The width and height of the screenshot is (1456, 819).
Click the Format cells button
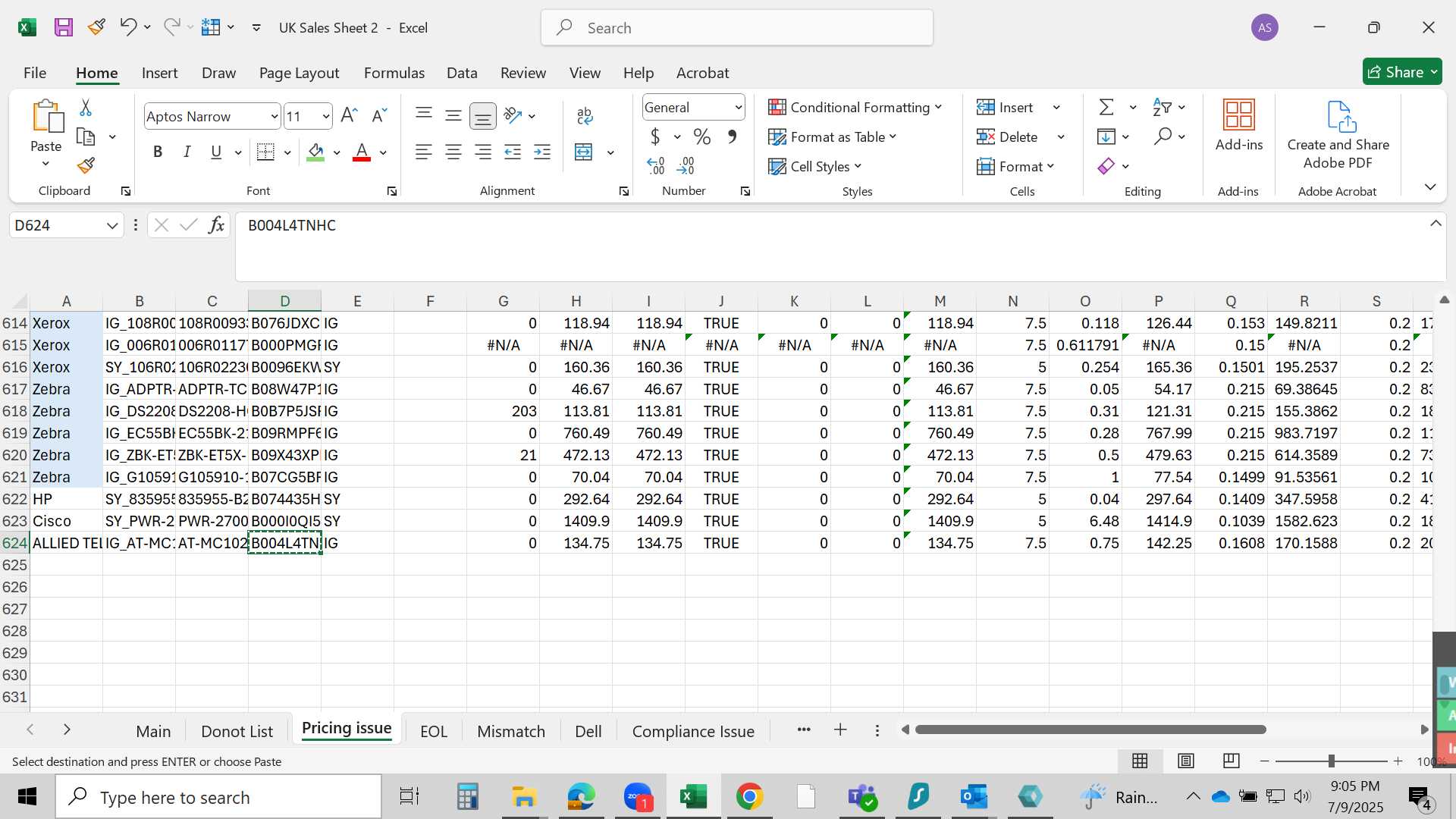[x=1016, y=167]
